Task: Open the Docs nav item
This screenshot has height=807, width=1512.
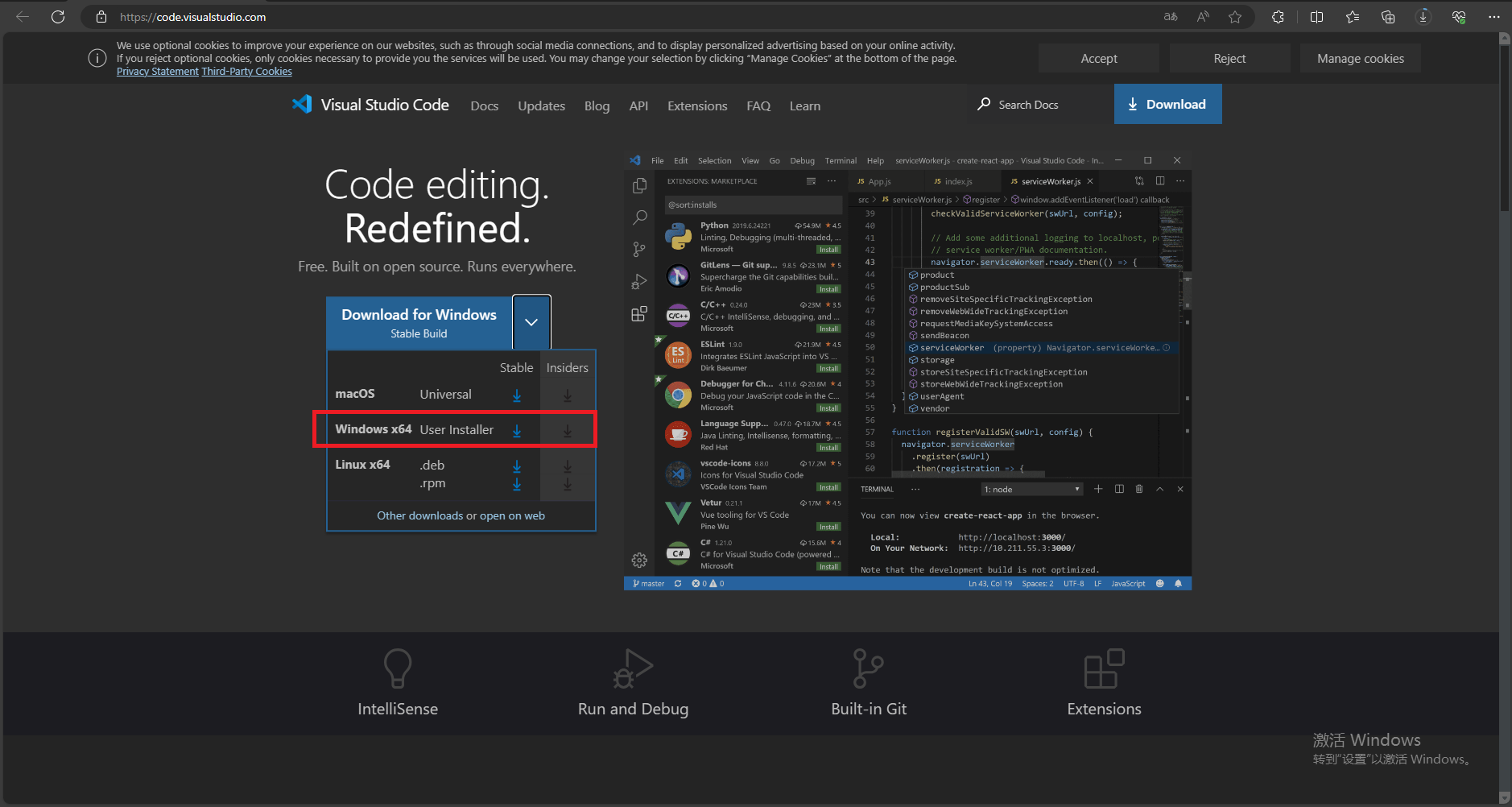Action: tap(485, 106)
